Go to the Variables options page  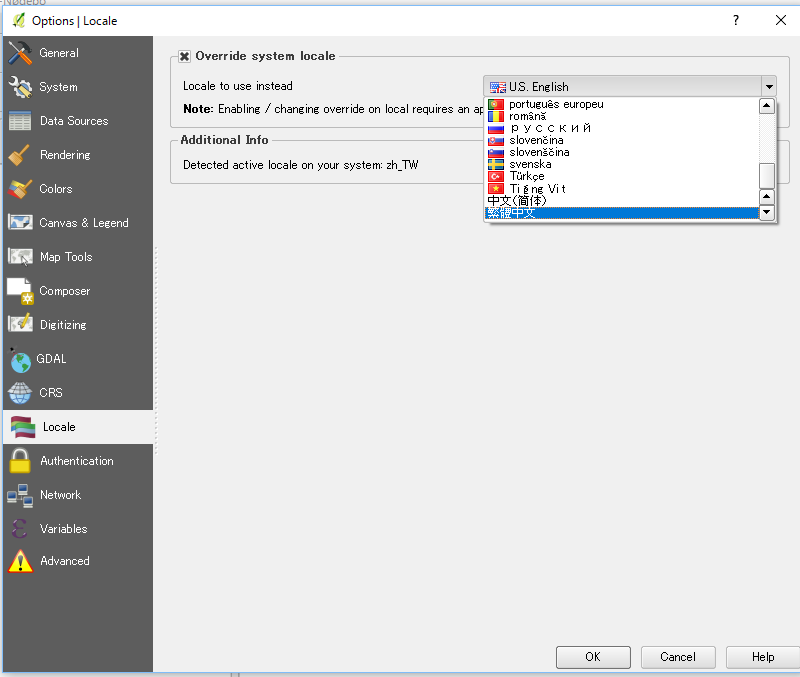[78, 529]
